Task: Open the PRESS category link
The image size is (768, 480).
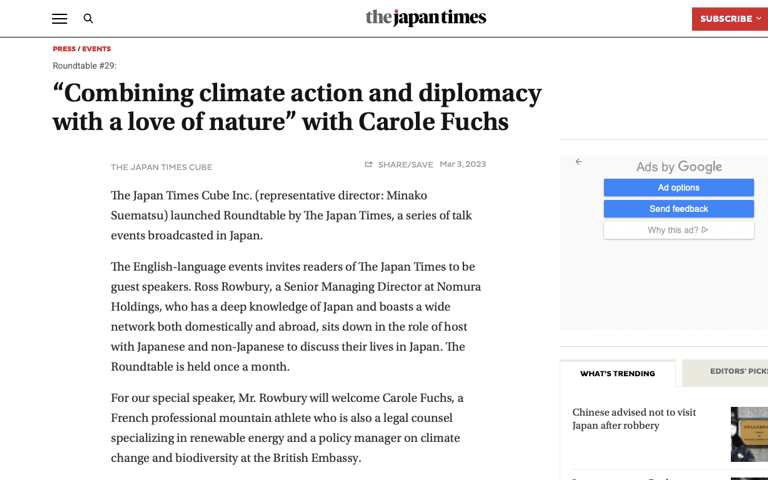Action: (64, 48)
